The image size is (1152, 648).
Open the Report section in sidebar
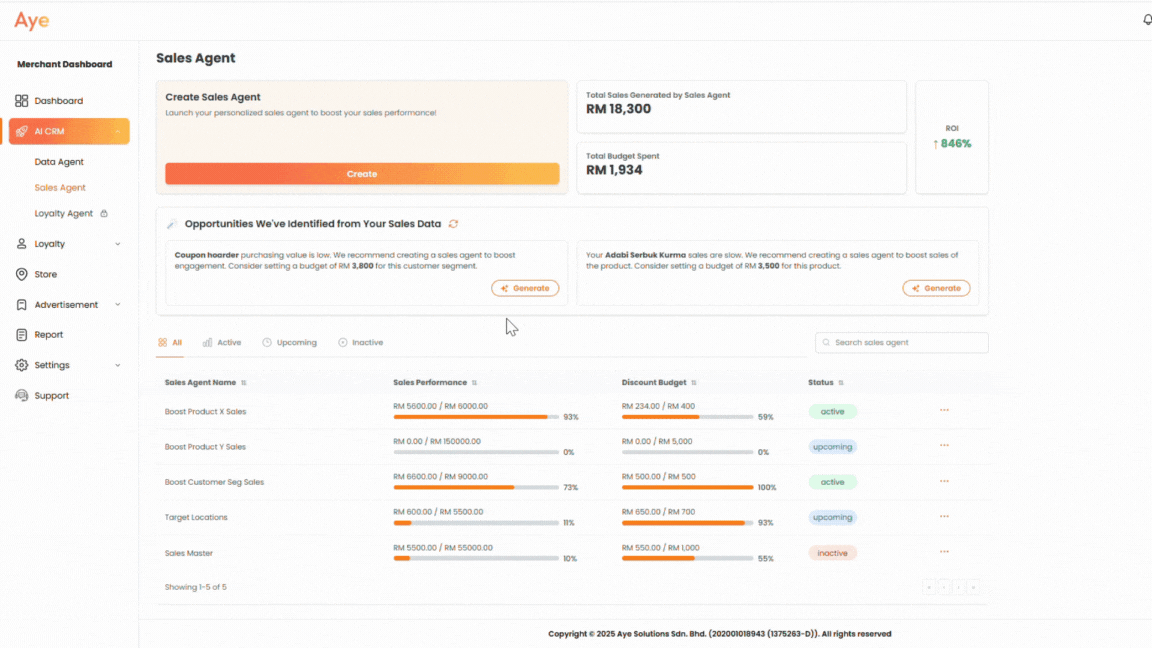pos(48,335)
